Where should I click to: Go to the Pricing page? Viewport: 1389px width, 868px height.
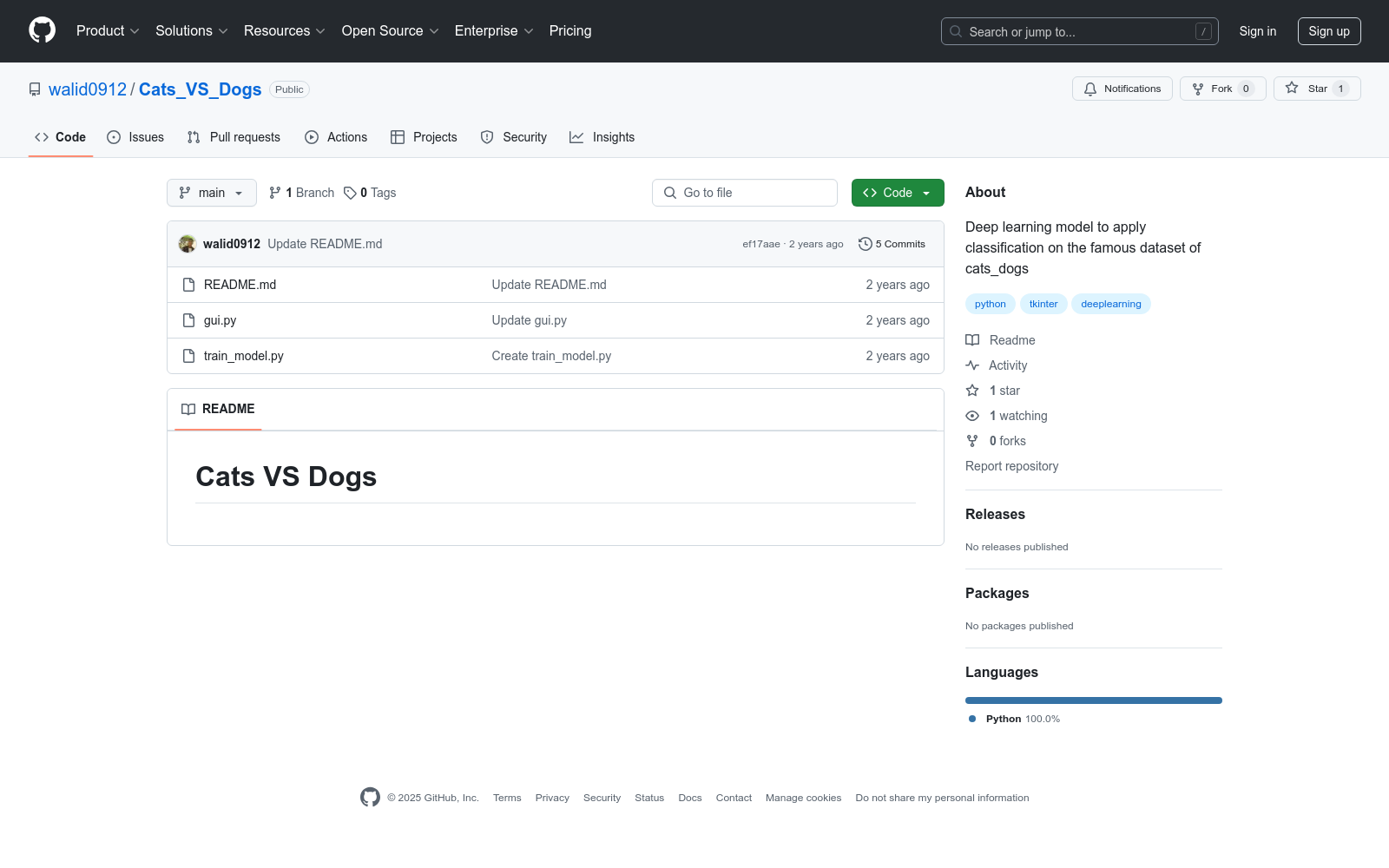pos(570,31)
